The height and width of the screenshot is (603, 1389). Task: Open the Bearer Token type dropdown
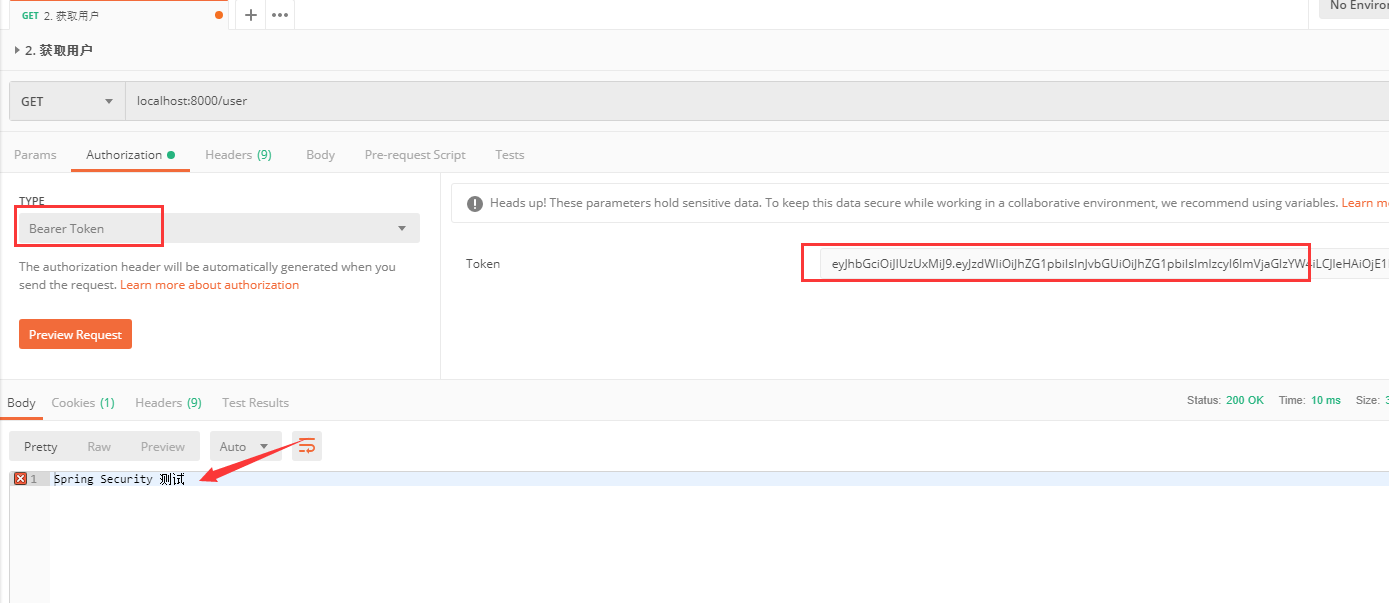click(218, 228)
